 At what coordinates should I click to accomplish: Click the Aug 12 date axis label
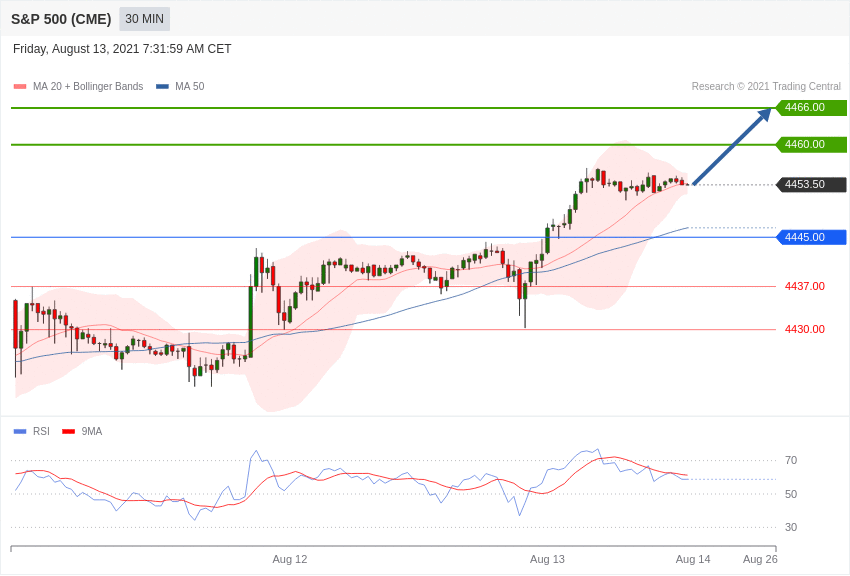pyautogui.click(x=289, y=559)
